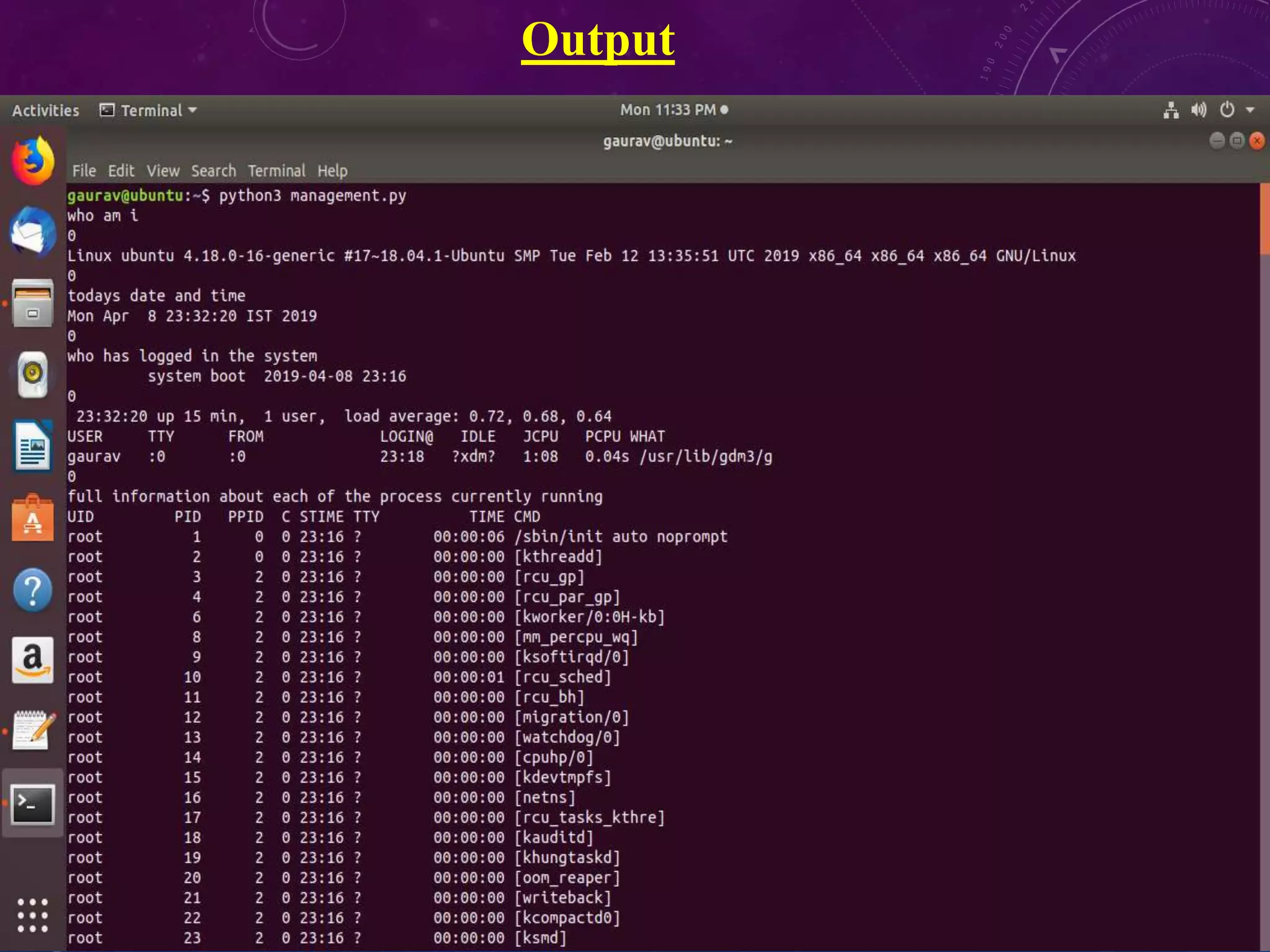
Task: Open system menu dropdown arrow
Action: (x=1250, y=110)
